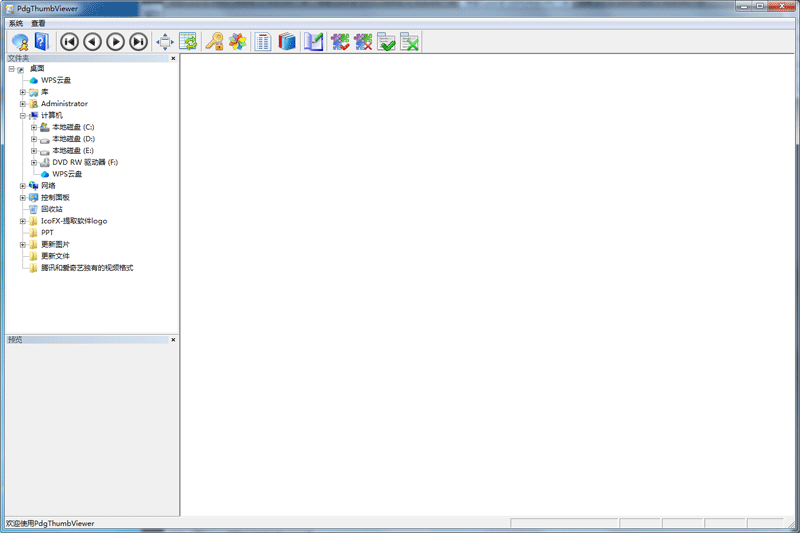The width and height of the screenshot is (800, 533).
Task: Select the 回收站 tree item
Action: point(52,209)
